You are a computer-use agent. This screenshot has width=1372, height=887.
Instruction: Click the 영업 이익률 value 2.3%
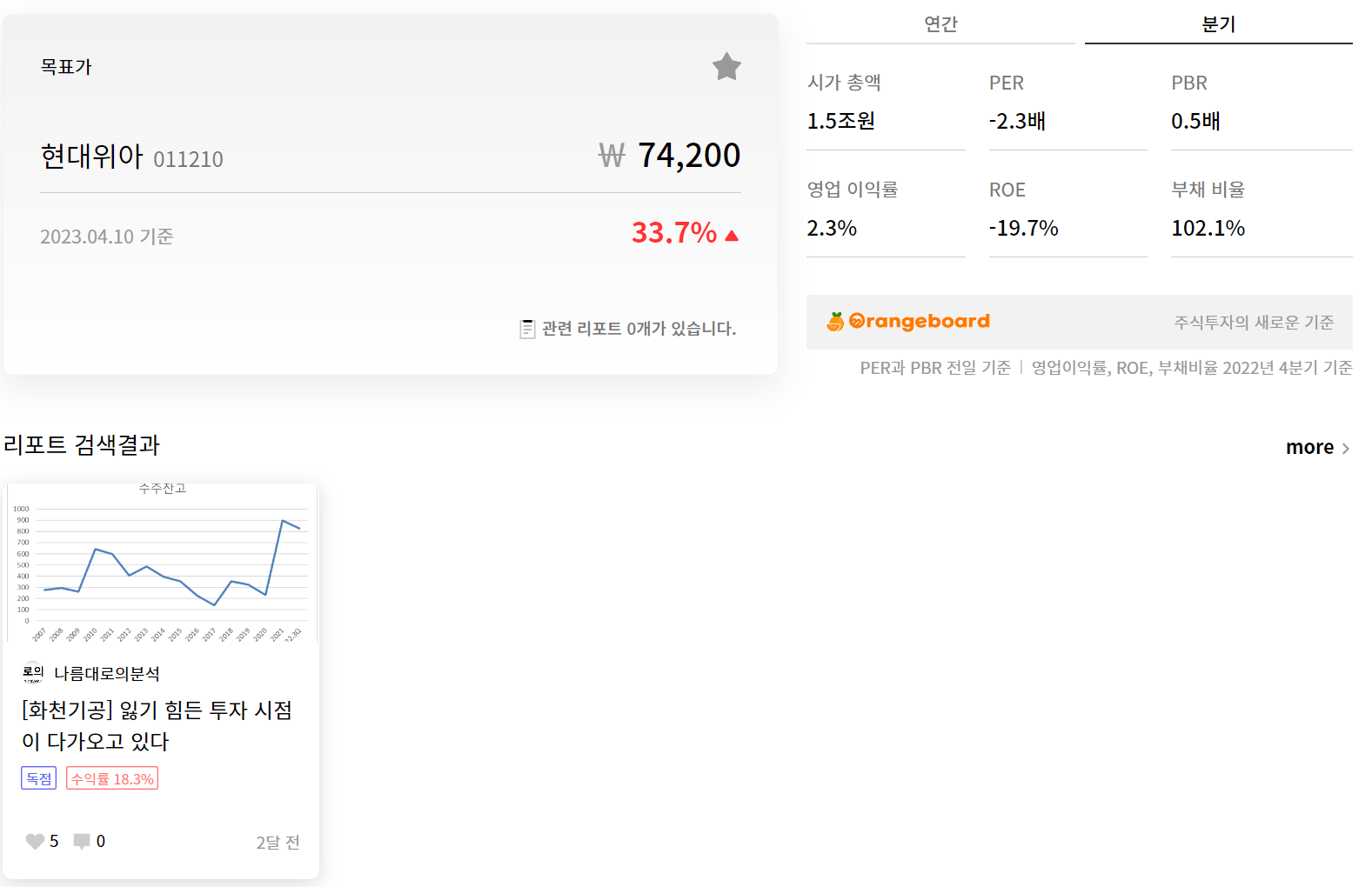point(832,228)
